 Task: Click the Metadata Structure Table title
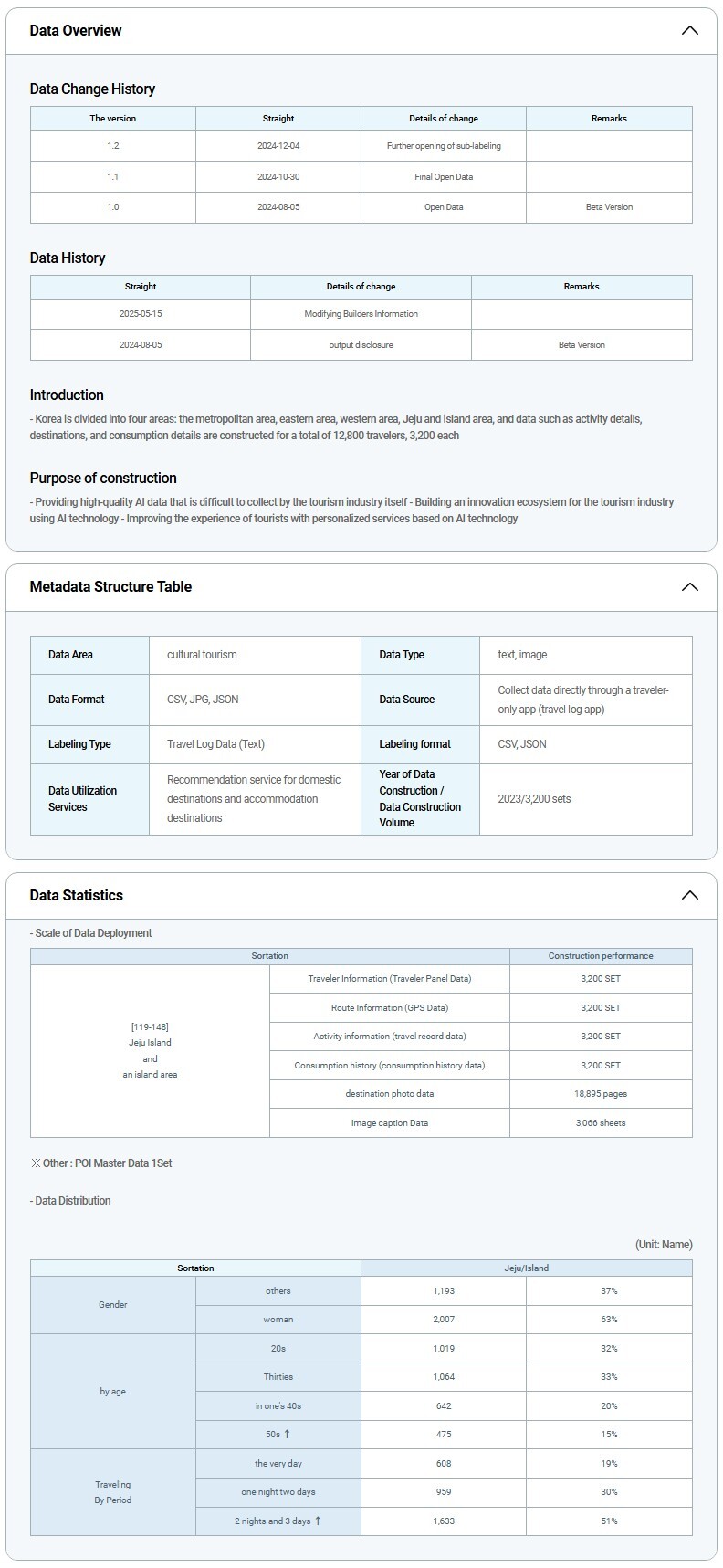click(x=110, y=586)
